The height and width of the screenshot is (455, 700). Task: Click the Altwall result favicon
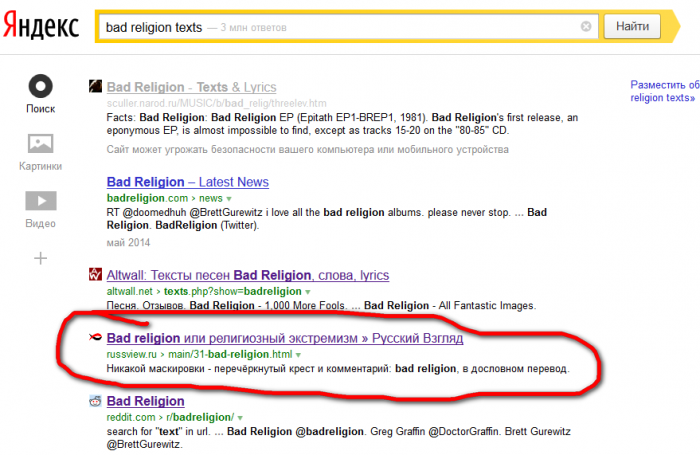pyautogui.click(x=95, y=275)
